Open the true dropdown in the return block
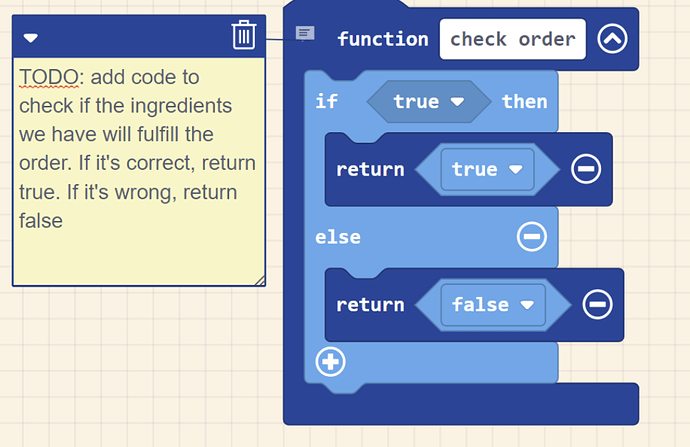 pyautogui.click(x=488, y=169)
